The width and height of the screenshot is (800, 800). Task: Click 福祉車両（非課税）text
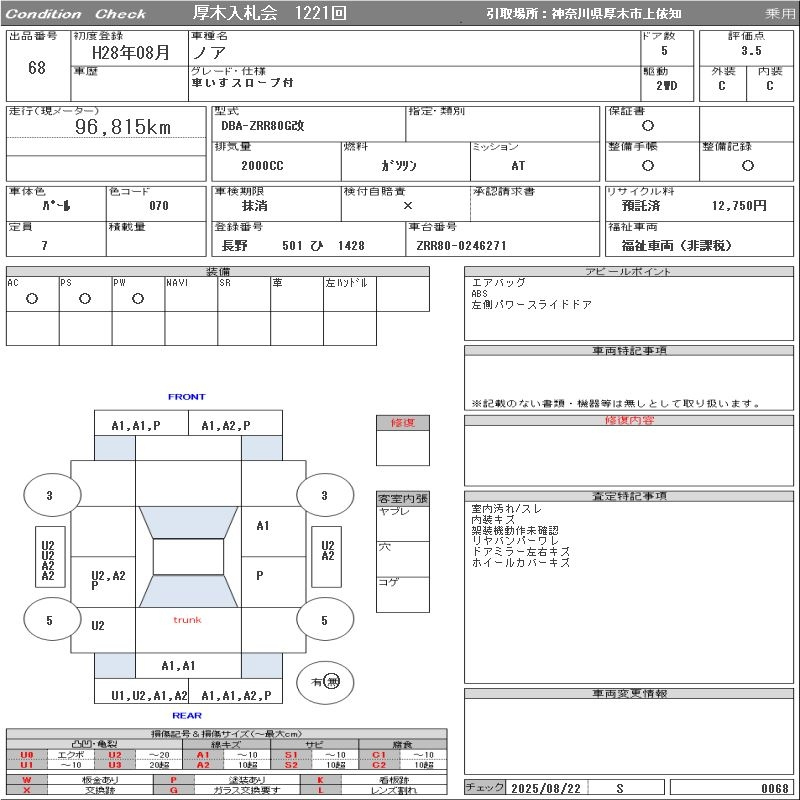[677, 246]
